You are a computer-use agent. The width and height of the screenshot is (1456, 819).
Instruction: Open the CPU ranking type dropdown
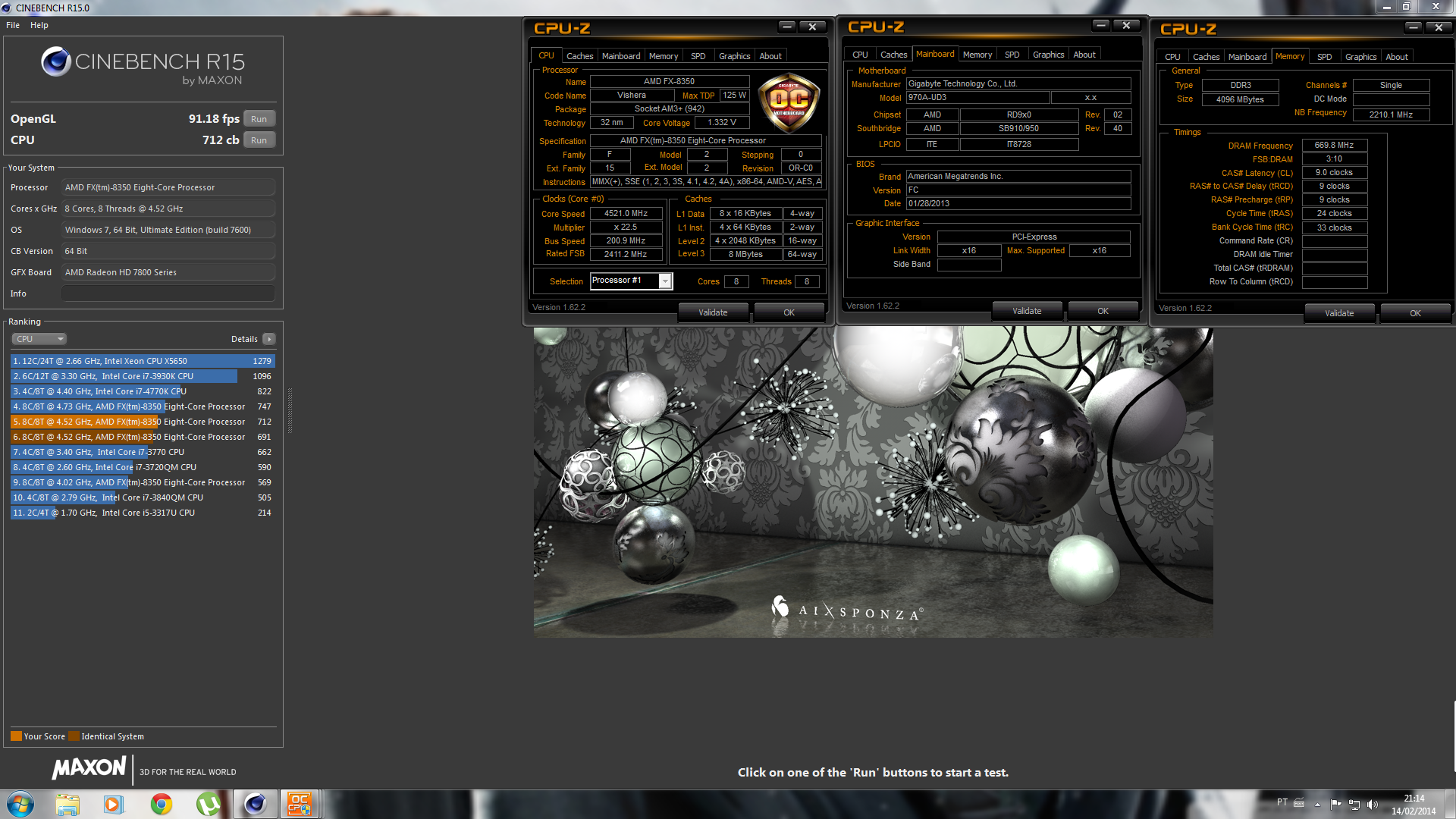click(39, 339)
